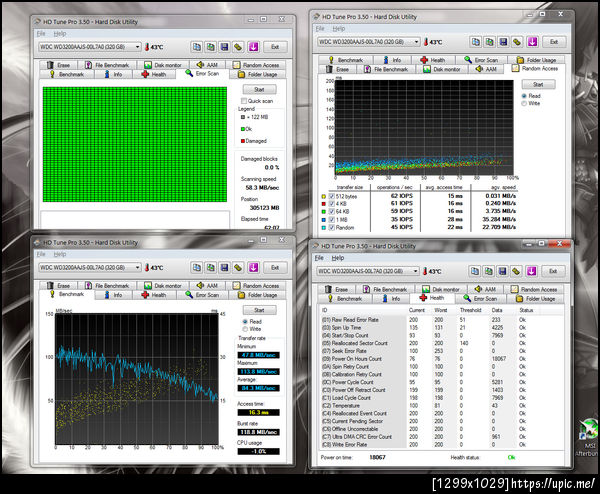
Task: Open AAM tab in Error Scan window
Action: tap(207, 65)
